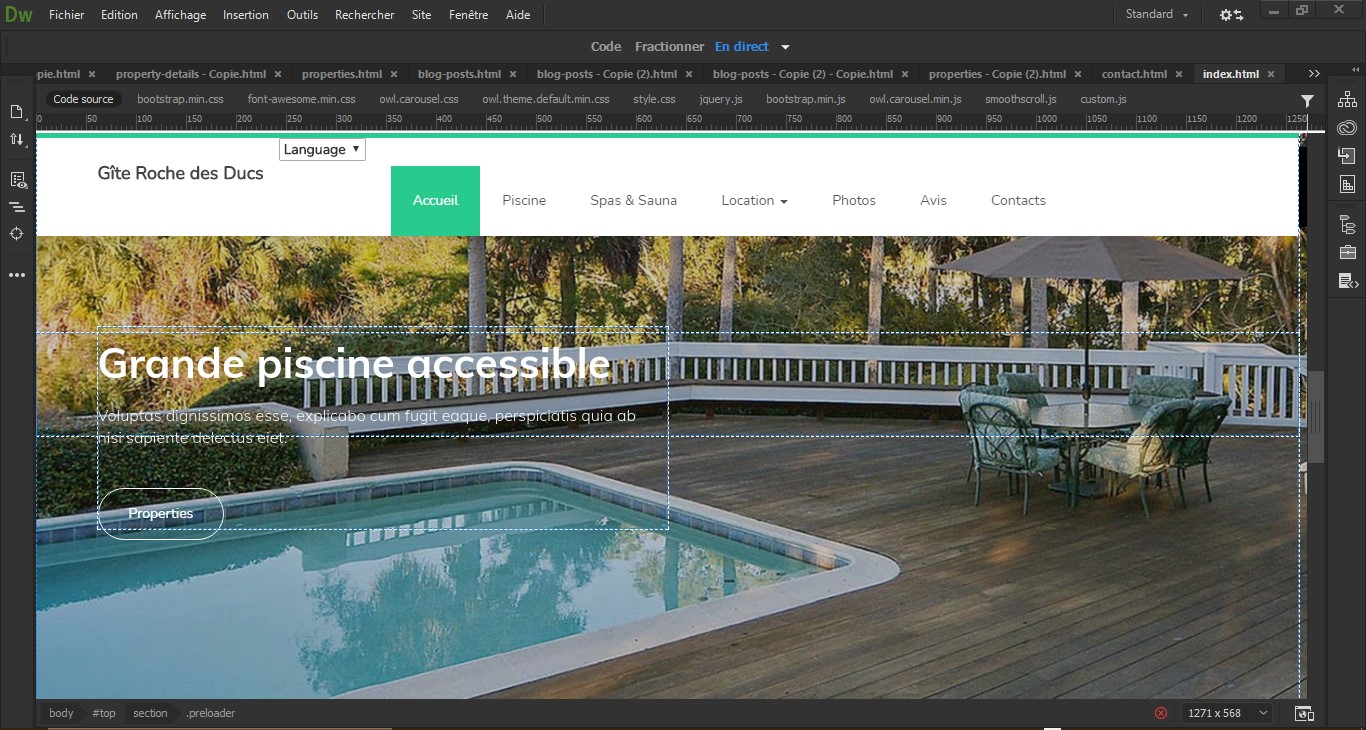
Task: Switch to Code view
Action: (x=605, y=47)
